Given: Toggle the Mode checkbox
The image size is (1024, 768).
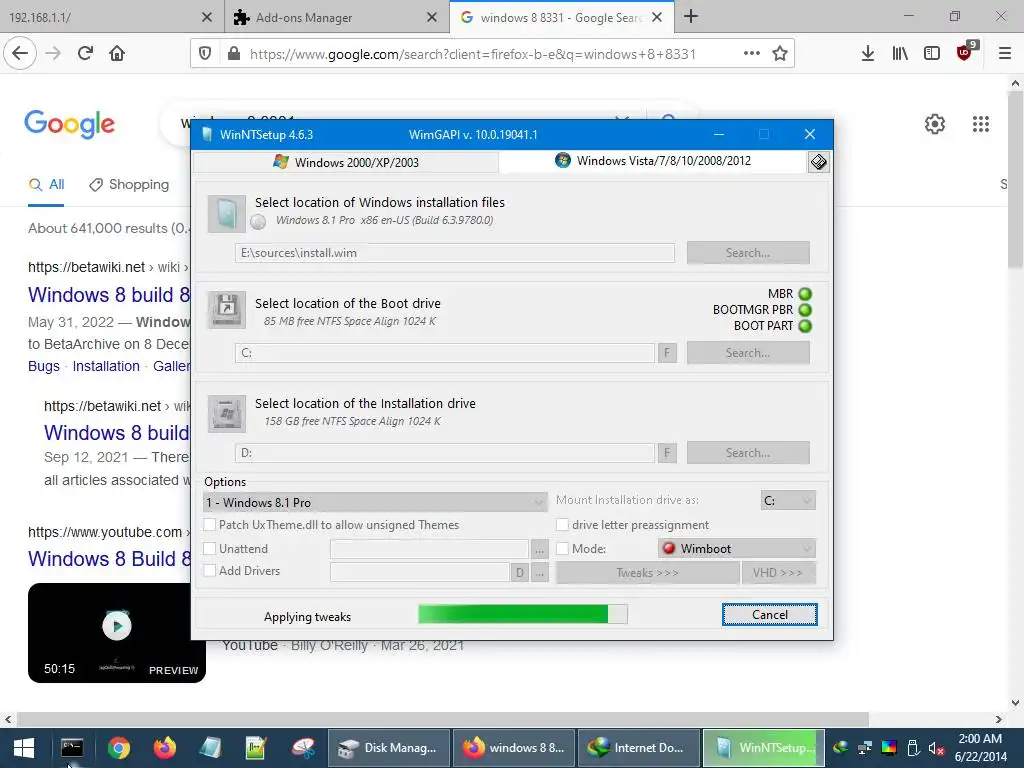Looking at the screenshot, I should click(562, 549).
